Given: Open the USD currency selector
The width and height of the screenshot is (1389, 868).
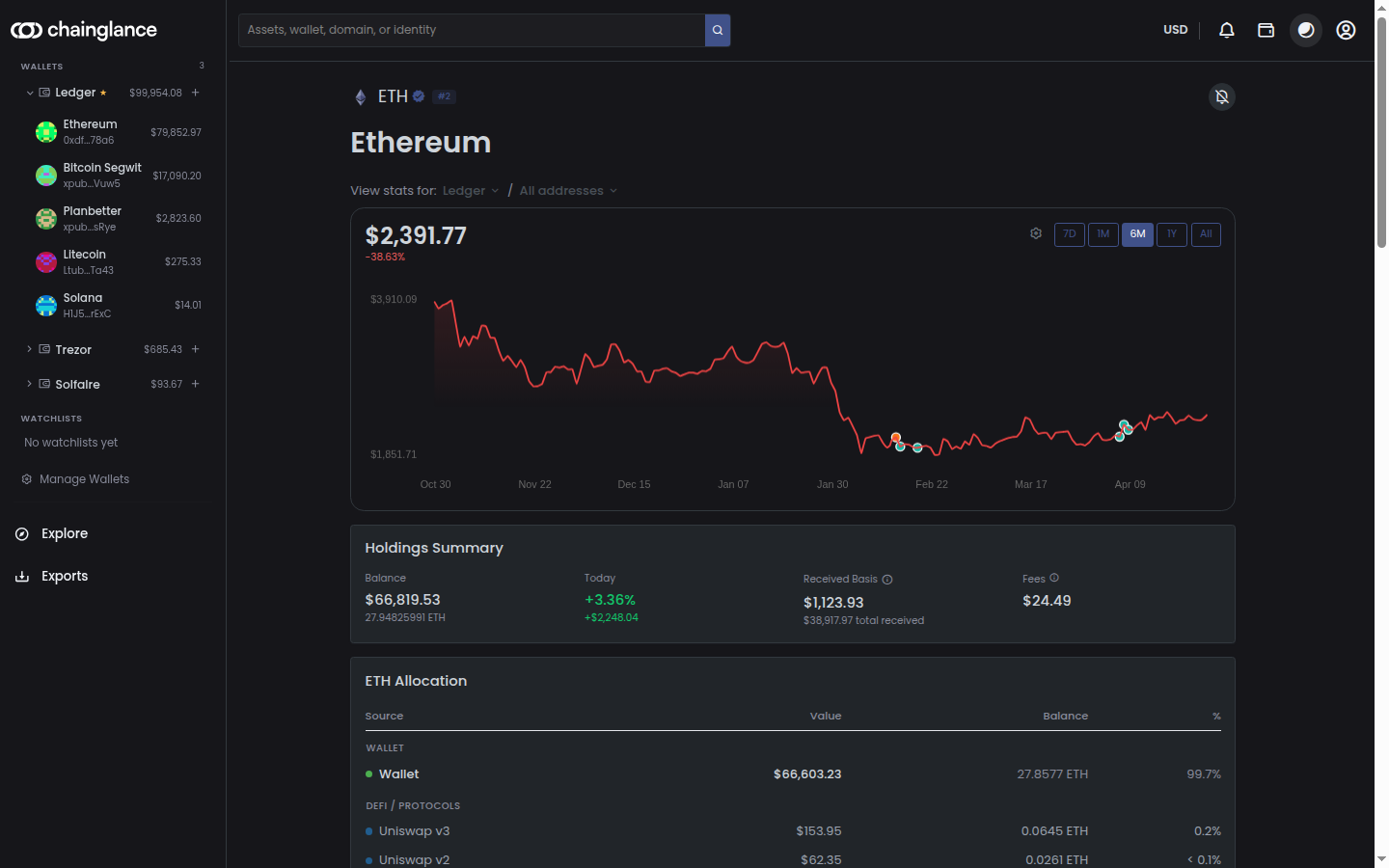Looking at the screenshot, I should coord(1176,30).
